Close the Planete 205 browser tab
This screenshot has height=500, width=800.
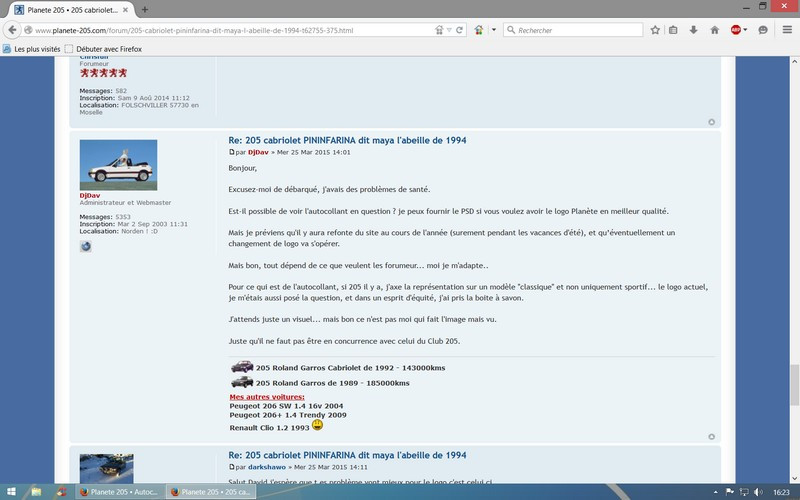(126, 10)
